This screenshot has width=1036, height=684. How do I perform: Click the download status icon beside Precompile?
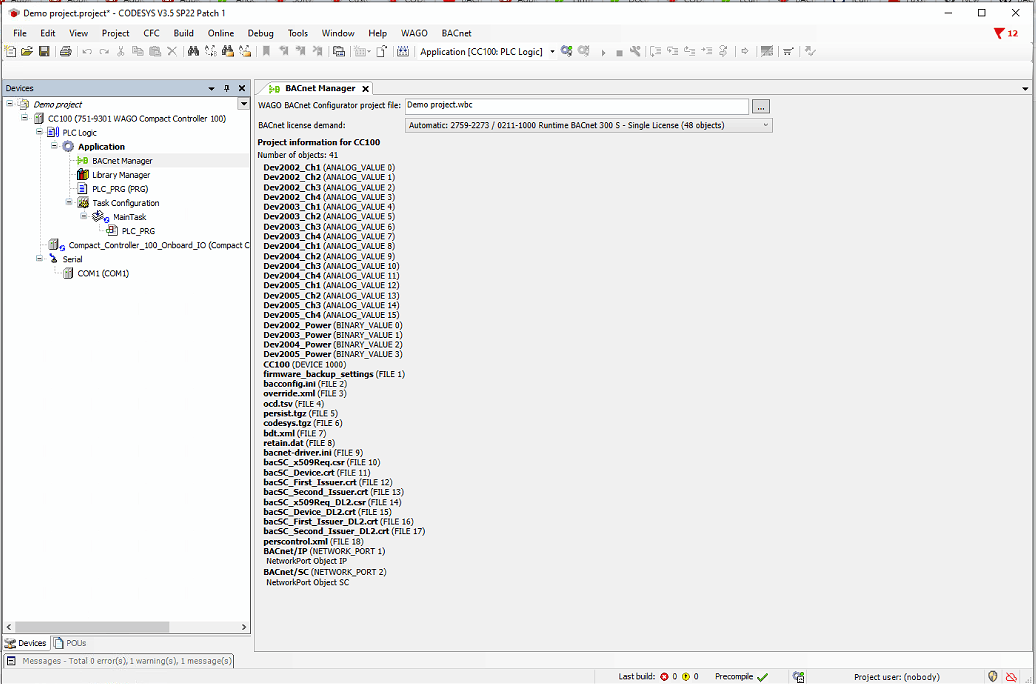pyautogui.click(x=798, y=677)
